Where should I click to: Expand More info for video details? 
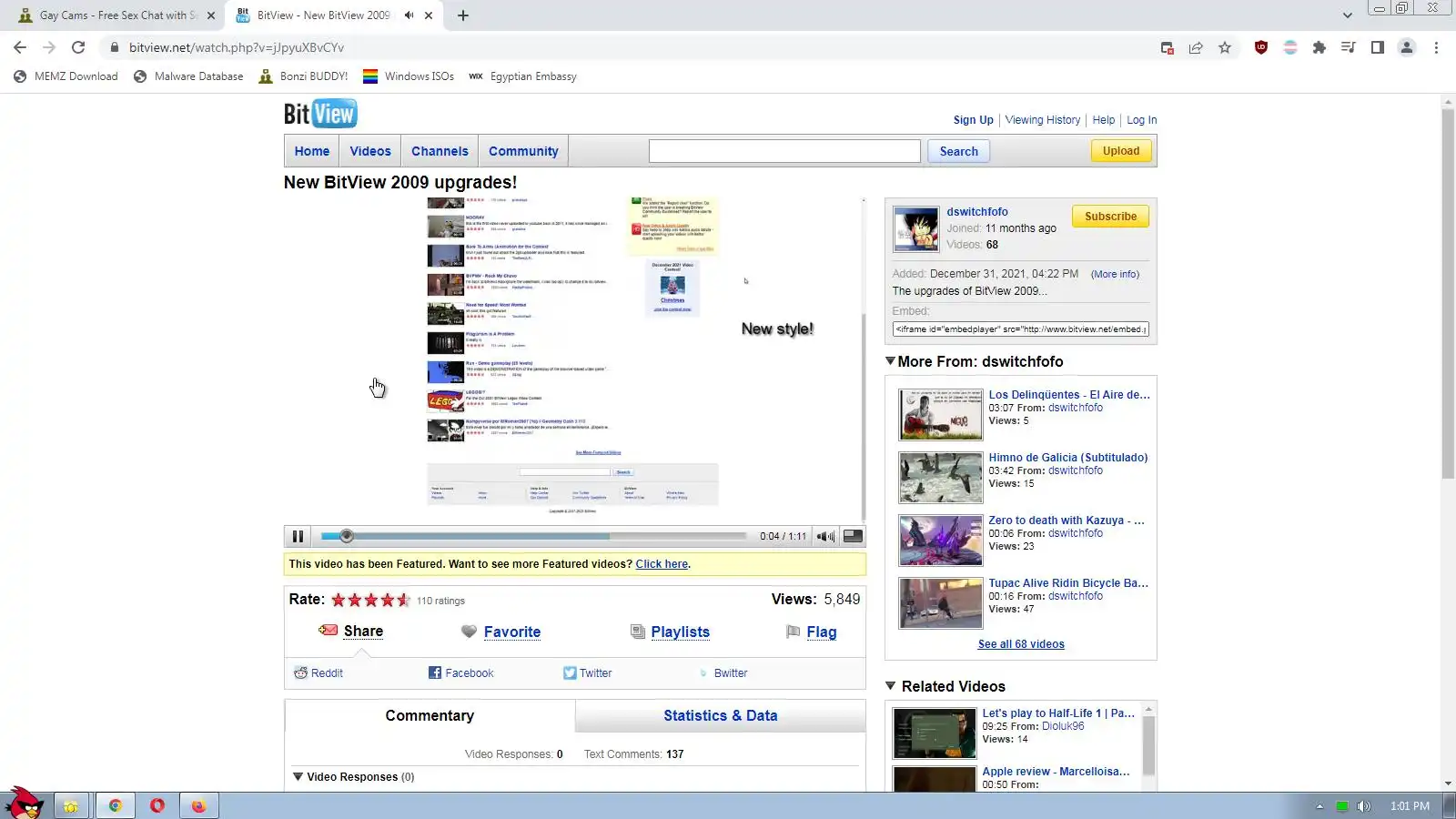1115,274
